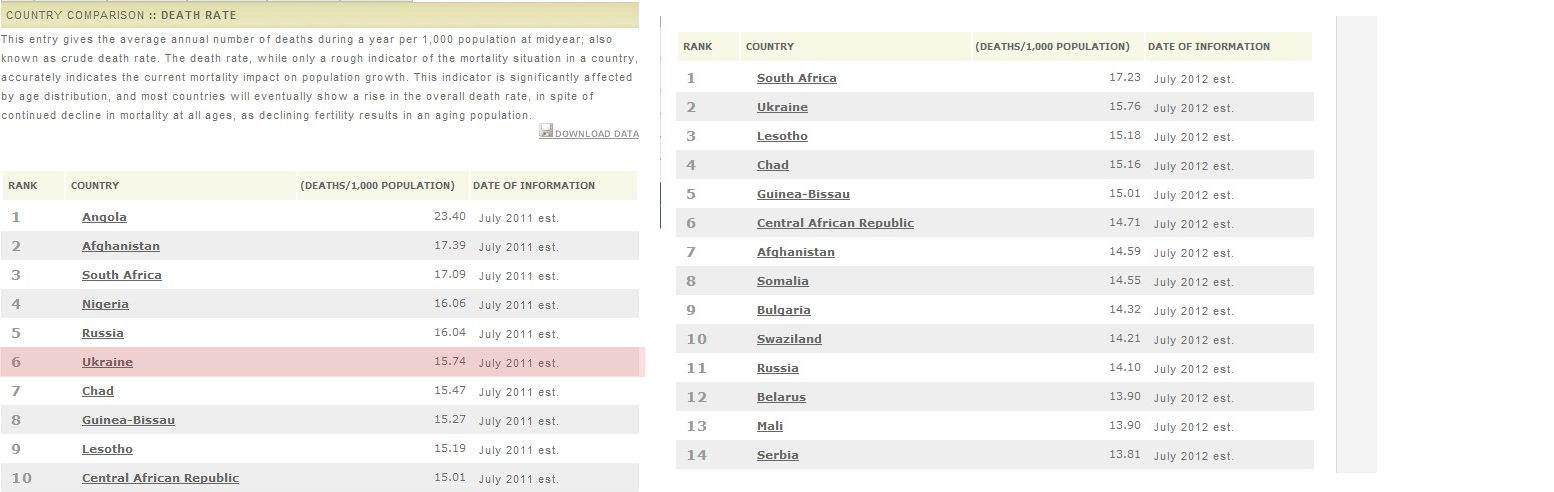
Task: Click Ukraine in the highlighted pink row
Action: click(x=107, y=362)
